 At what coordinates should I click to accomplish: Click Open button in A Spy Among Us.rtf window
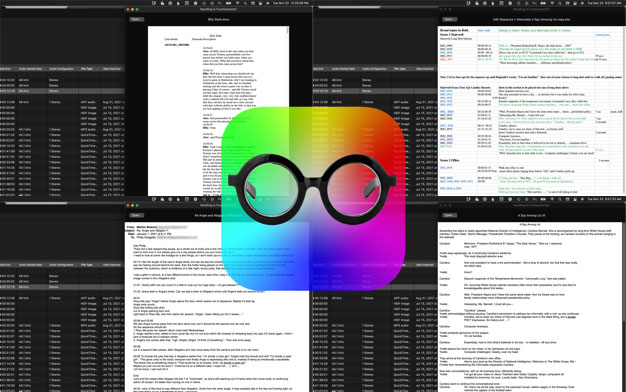[449, 215]
